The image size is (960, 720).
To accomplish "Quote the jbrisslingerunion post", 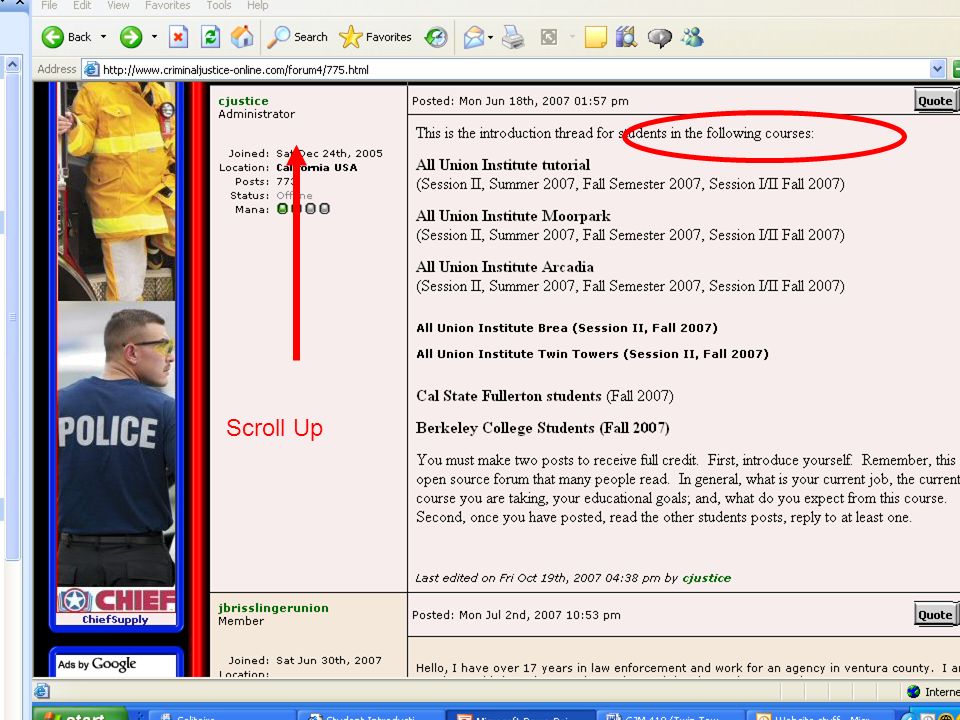I will [x=934, y=615].
